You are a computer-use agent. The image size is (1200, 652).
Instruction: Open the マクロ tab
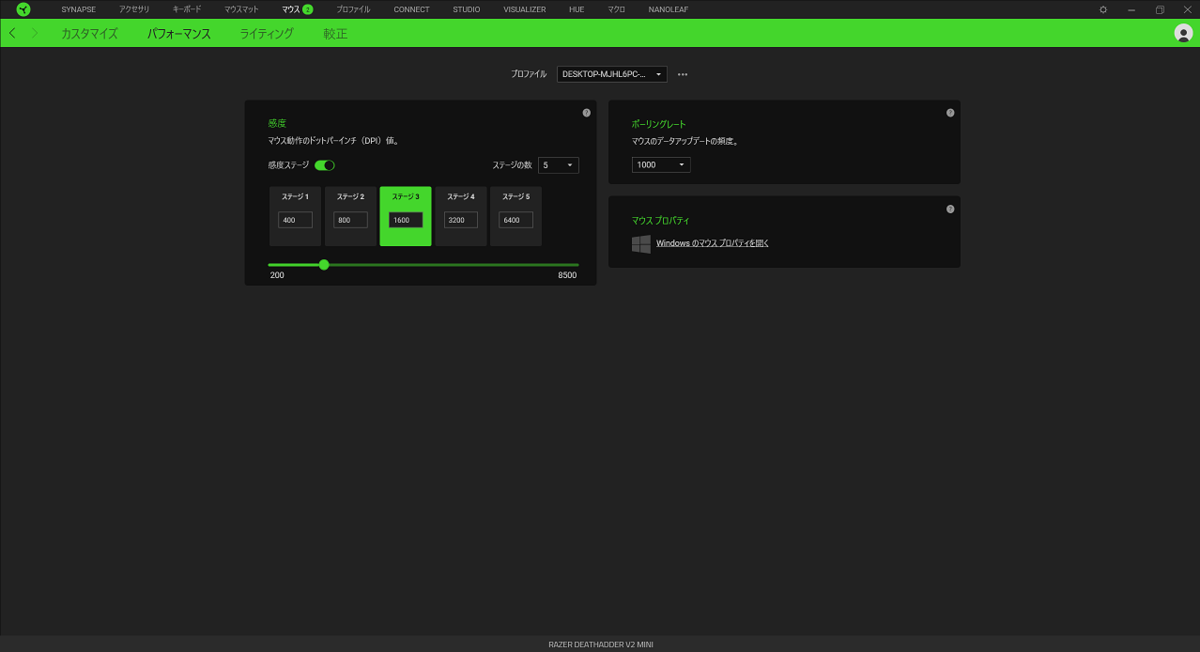(x=616, y=9)
